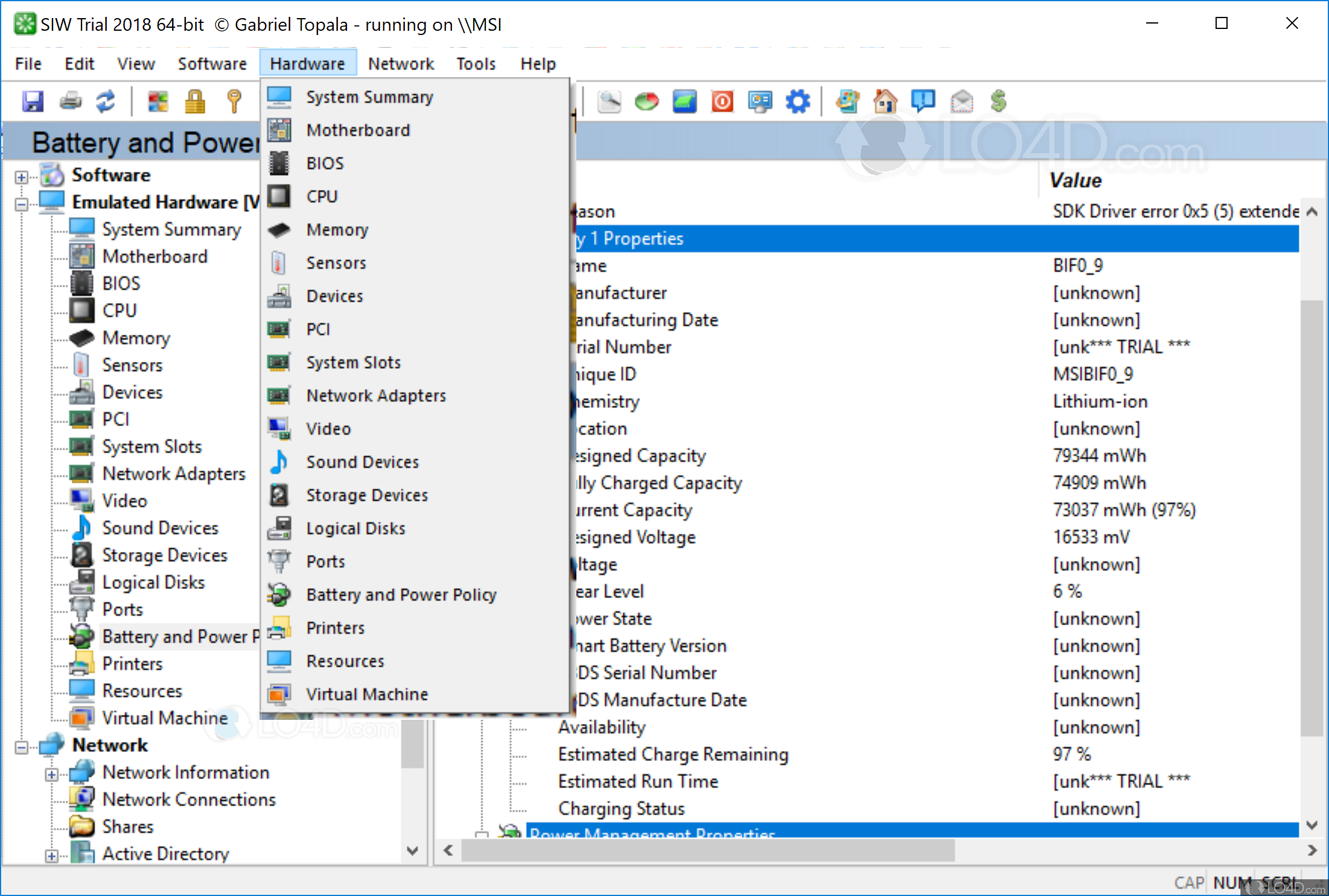The image size is (1329, 896).
Task: Expand the Network Information tree node
Action: click(x=52, y=775)
